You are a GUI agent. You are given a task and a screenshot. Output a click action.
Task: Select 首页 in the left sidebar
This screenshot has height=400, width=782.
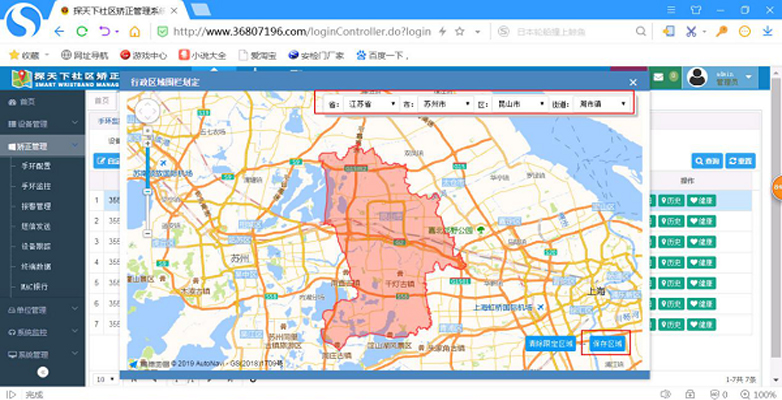click(x=28, y=102)
